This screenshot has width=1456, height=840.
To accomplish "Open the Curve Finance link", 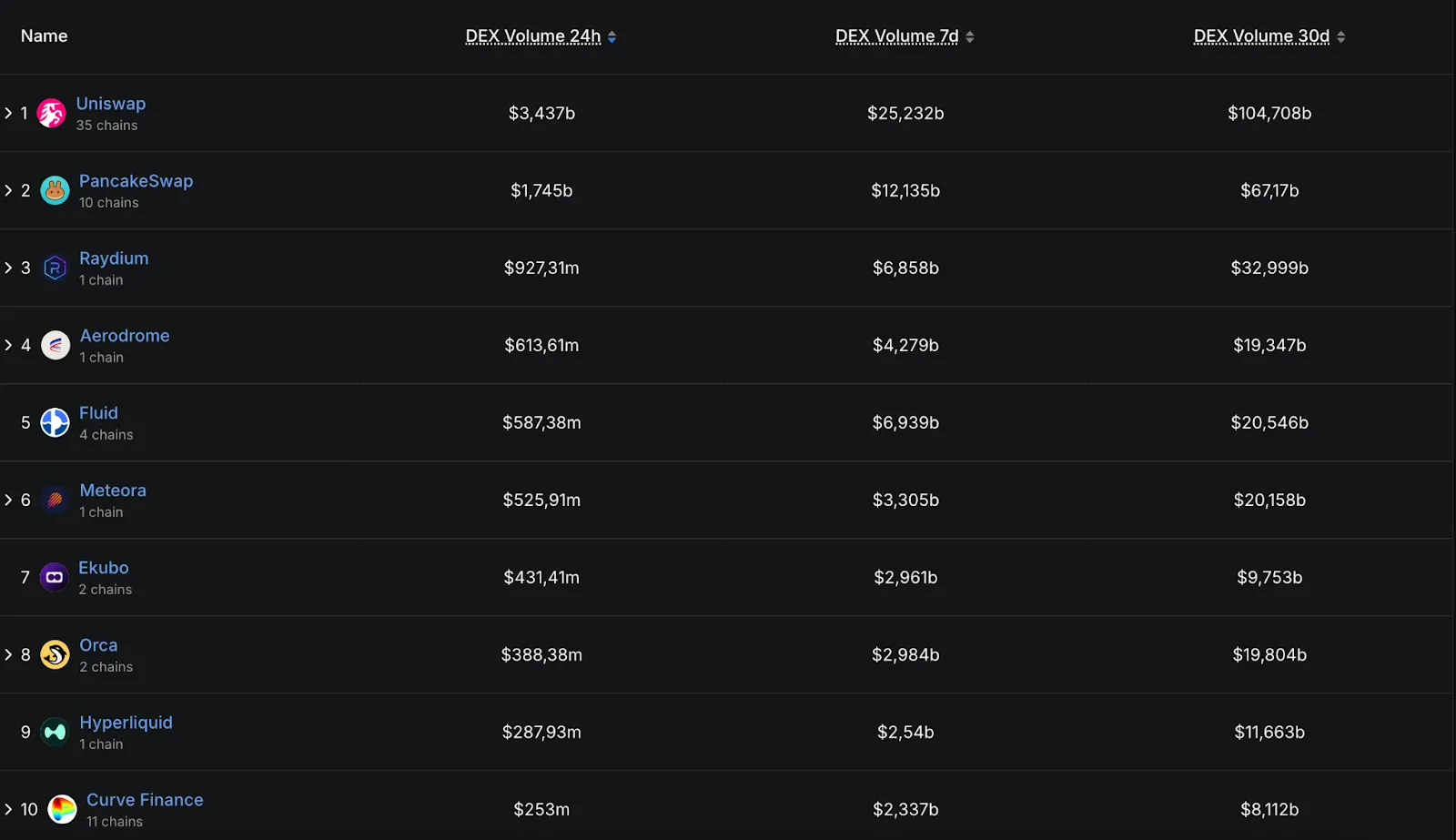I will (x=145, y=800).
